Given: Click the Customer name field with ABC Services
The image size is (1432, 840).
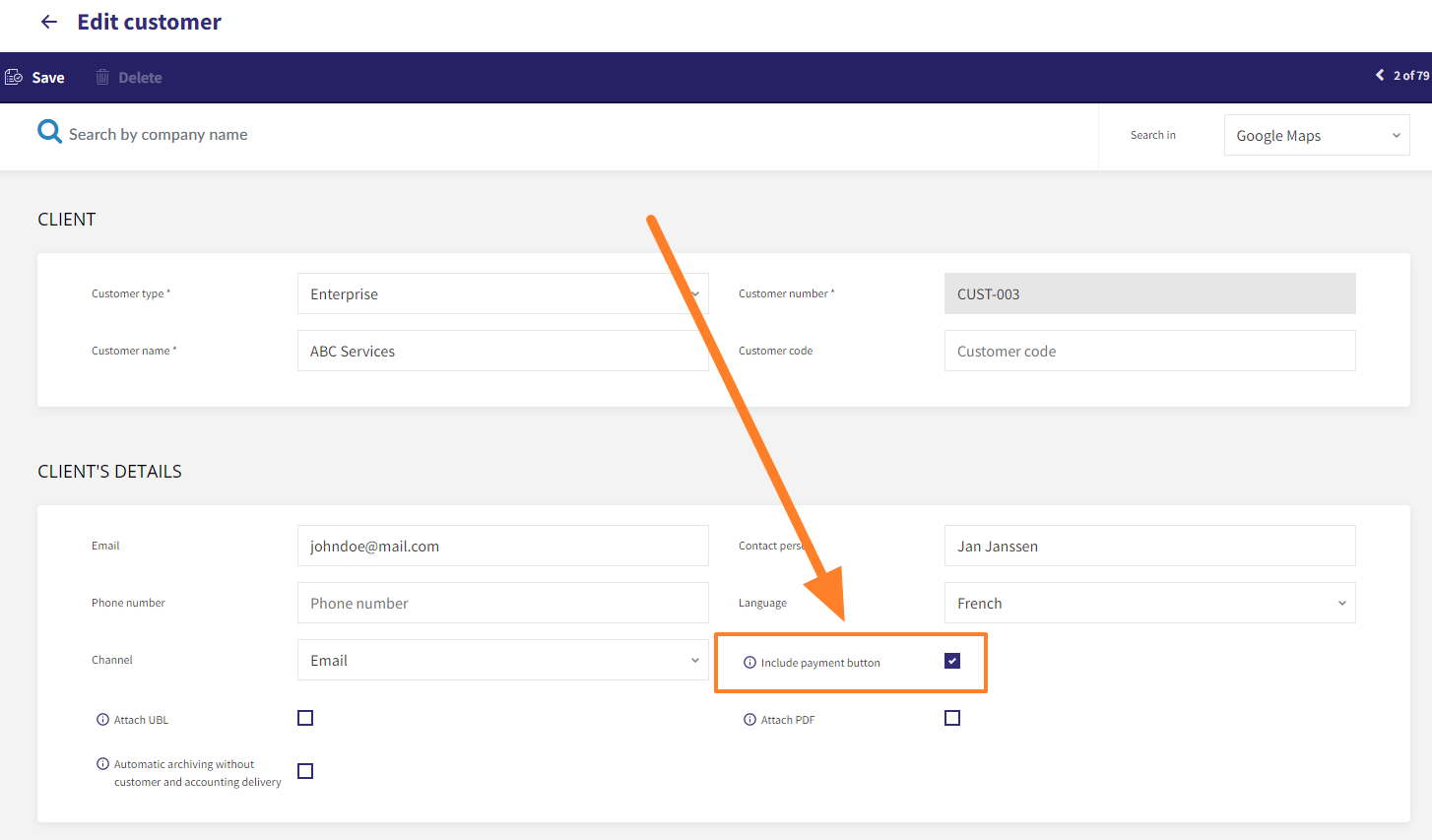Looking at the screenshot, I should (502, 351).
